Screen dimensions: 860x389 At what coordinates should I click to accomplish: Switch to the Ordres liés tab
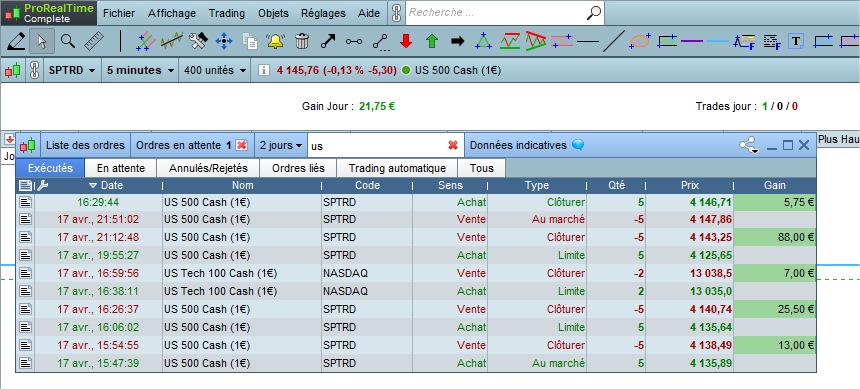click(x=298, y=168)
